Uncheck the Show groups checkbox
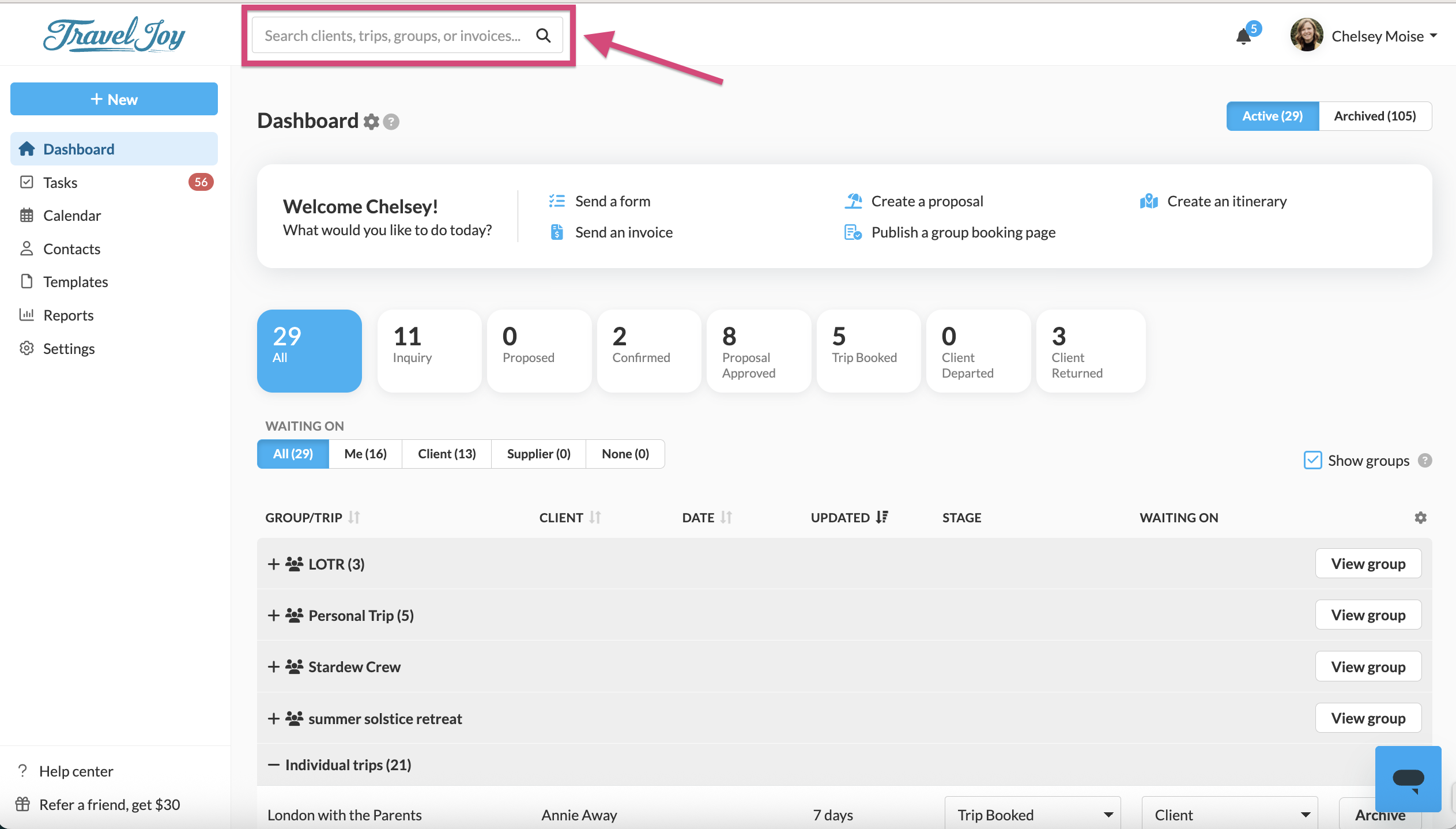 (1312, 460)
